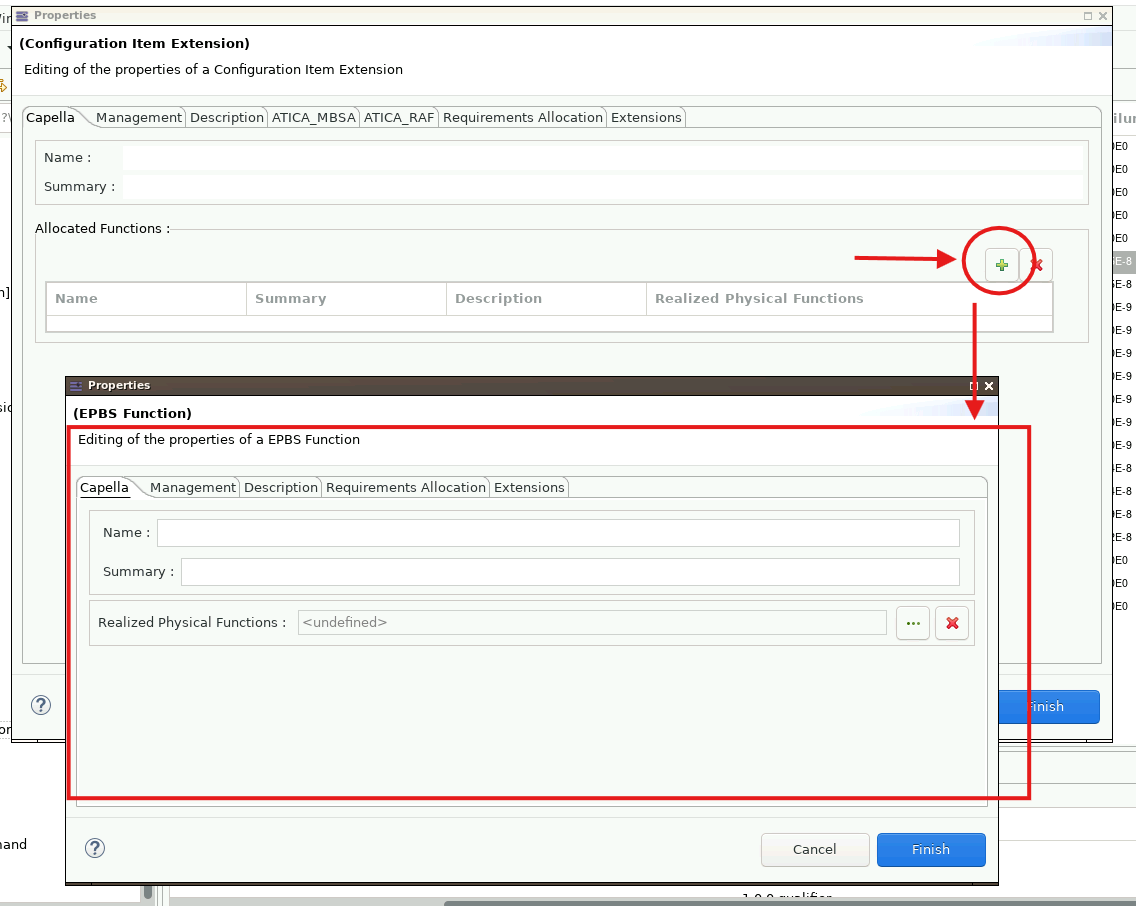
Task: Focus Name field in Configuration Item Extension
Action: point(602,158)
